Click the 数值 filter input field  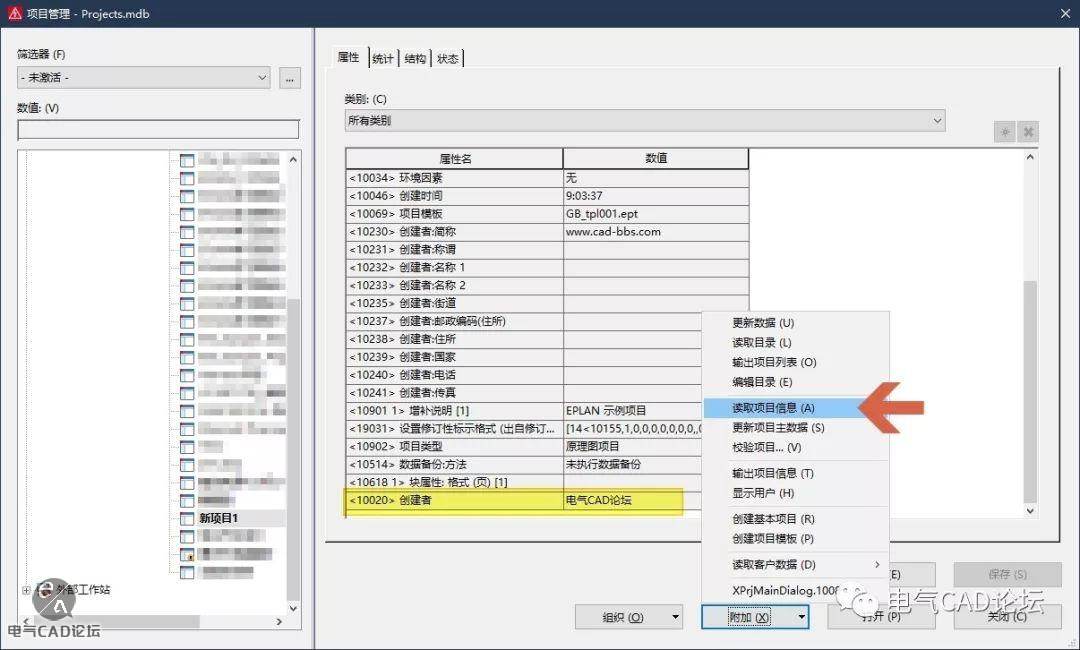(x=158, y=130)
